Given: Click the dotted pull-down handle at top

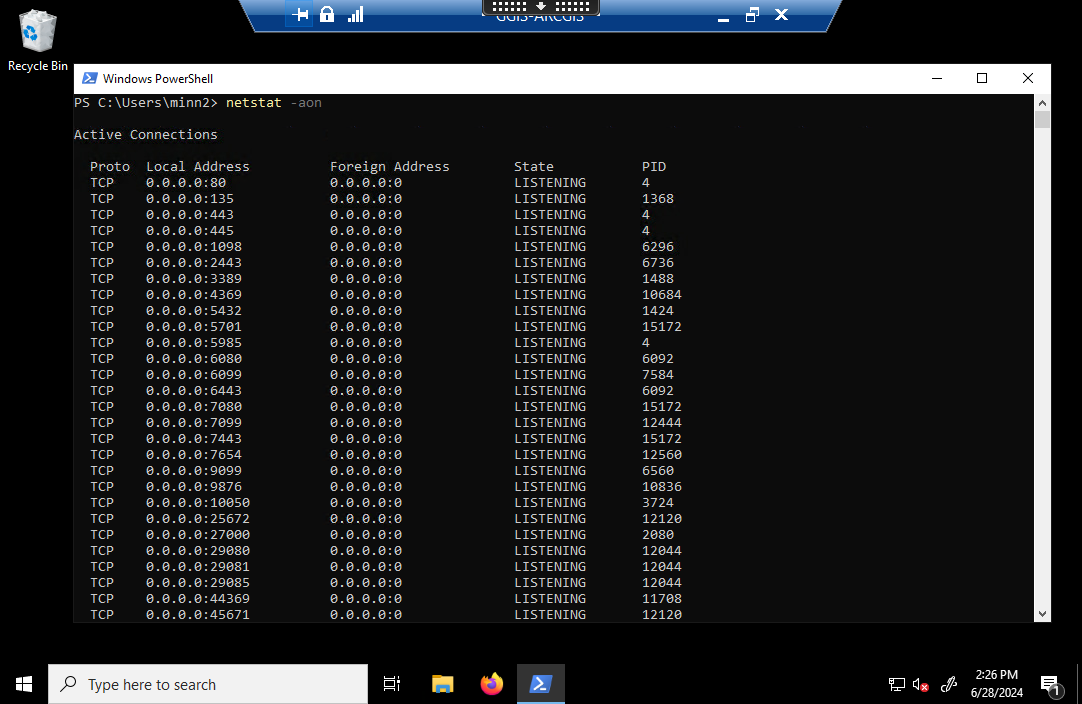Looking at the screenshot, I should coord(540,6).
